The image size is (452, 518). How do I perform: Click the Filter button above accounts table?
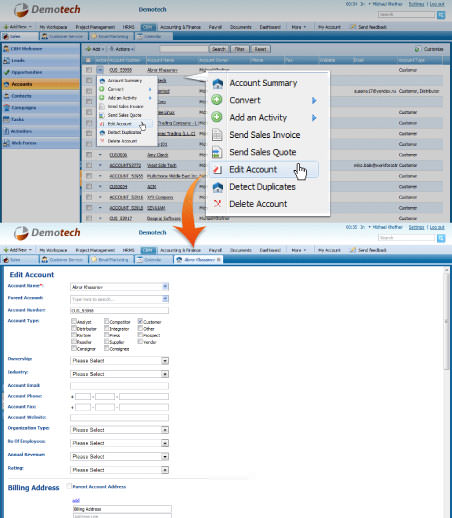click(239, 49)
